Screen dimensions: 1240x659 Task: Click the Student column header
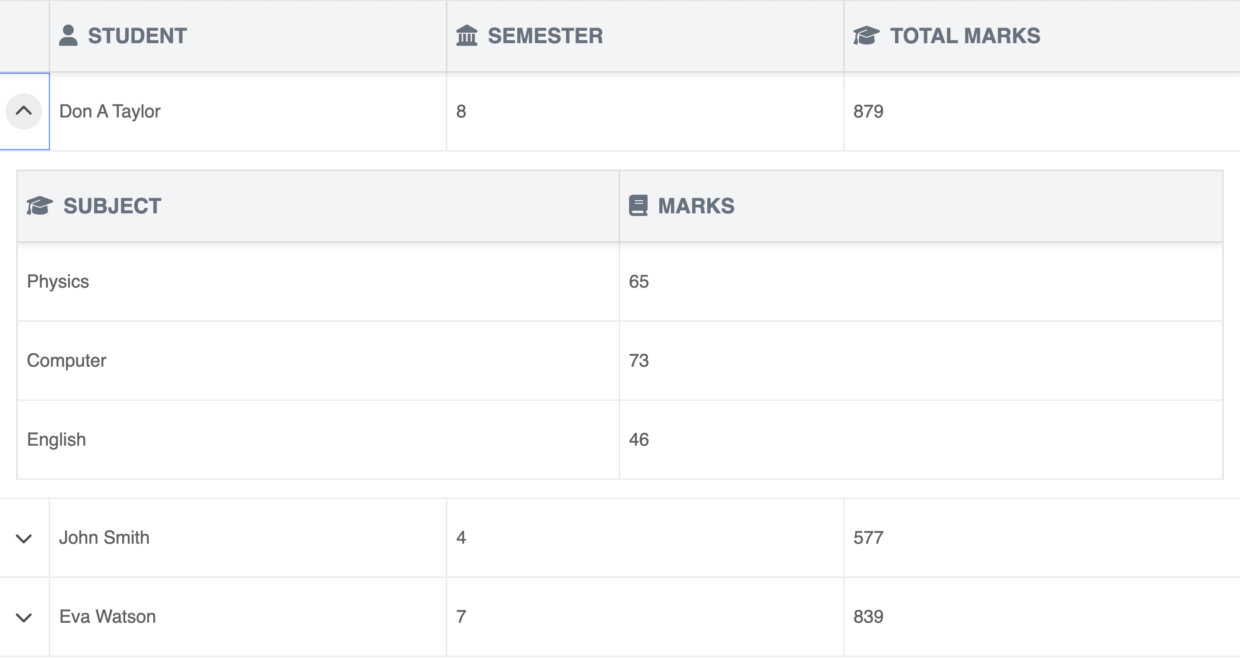(137, 36)
